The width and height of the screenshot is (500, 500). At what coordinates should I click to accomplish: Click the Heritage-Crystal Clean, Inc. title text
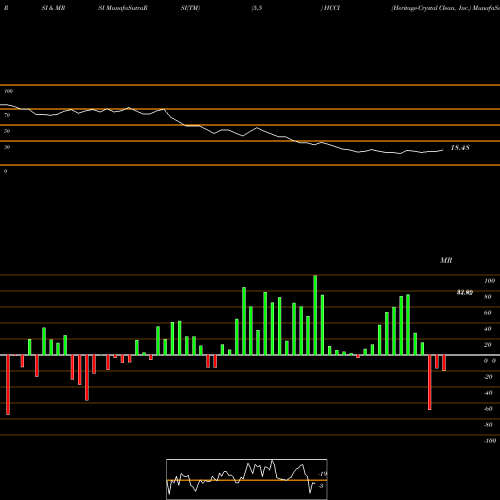click(x=431, y=8)
